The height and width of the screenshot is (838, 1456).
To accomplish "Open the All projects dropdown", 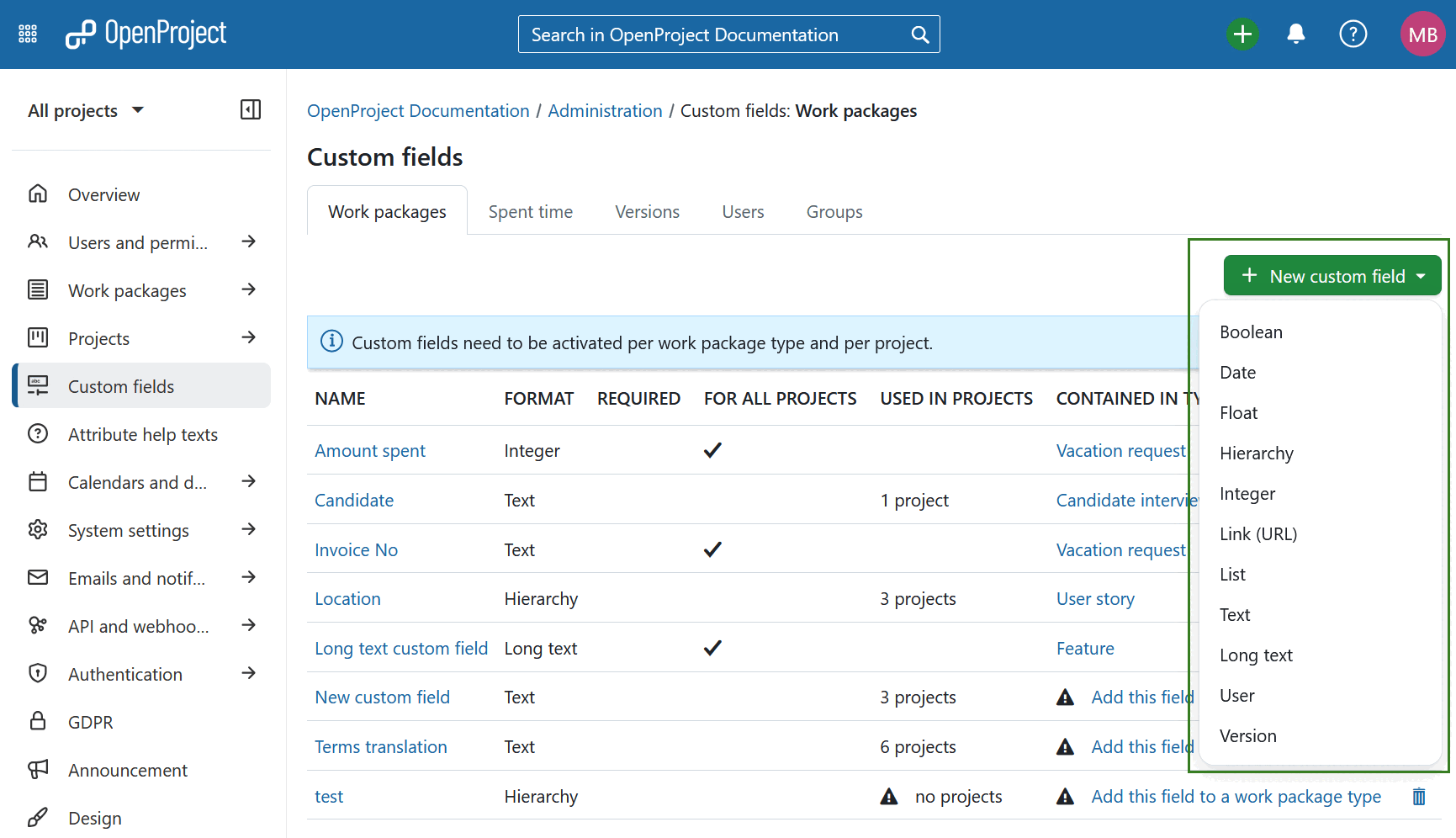I will (x=85, y=110).
